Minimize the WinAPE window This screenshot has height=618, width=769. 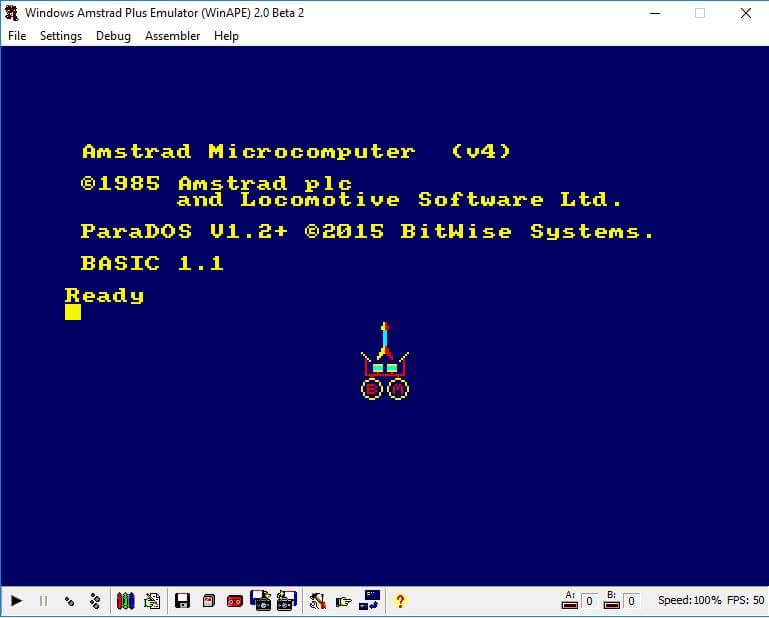point(655,13)
